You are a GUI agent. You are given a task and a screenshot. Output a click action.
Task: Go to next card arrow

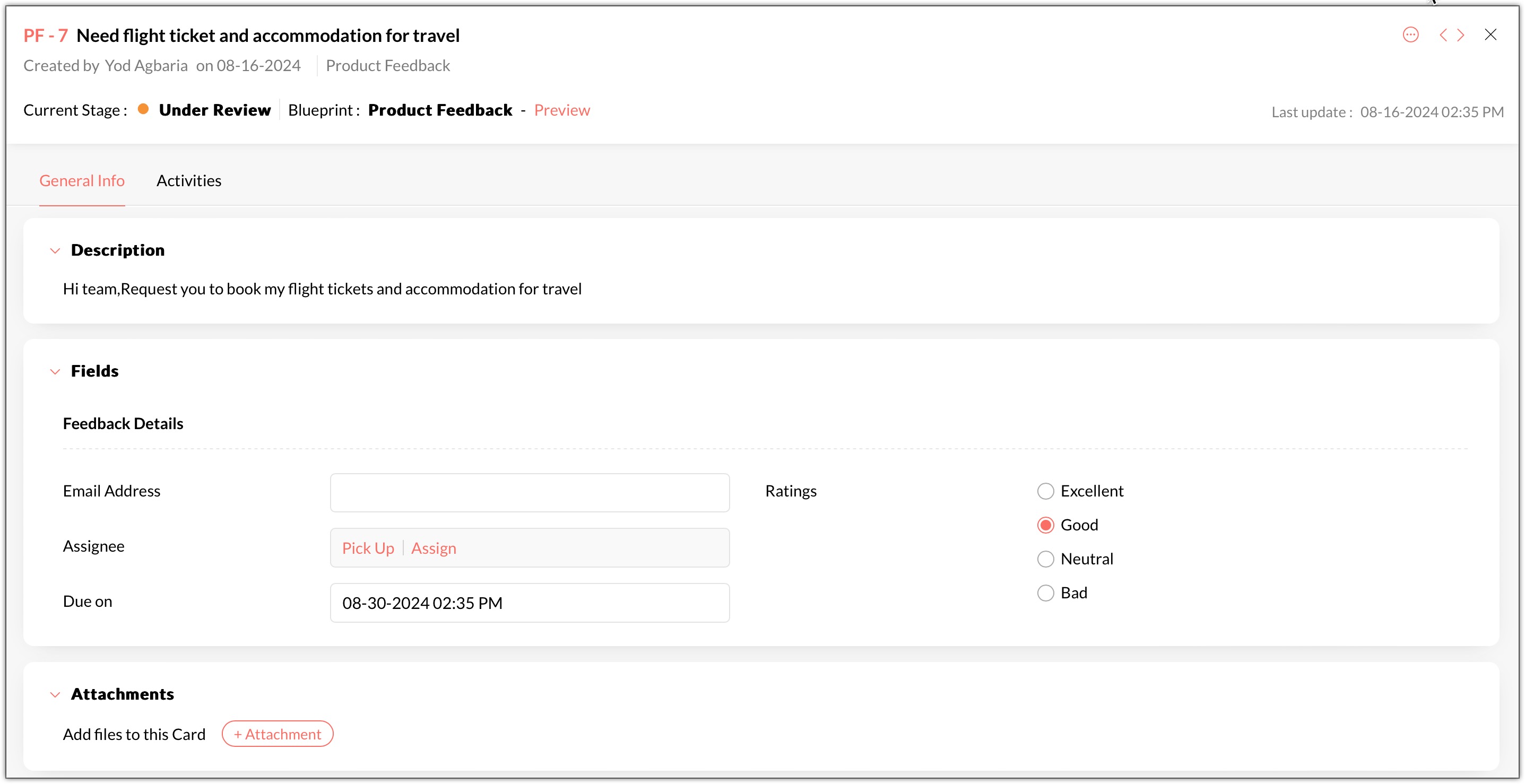(1461, 35)
